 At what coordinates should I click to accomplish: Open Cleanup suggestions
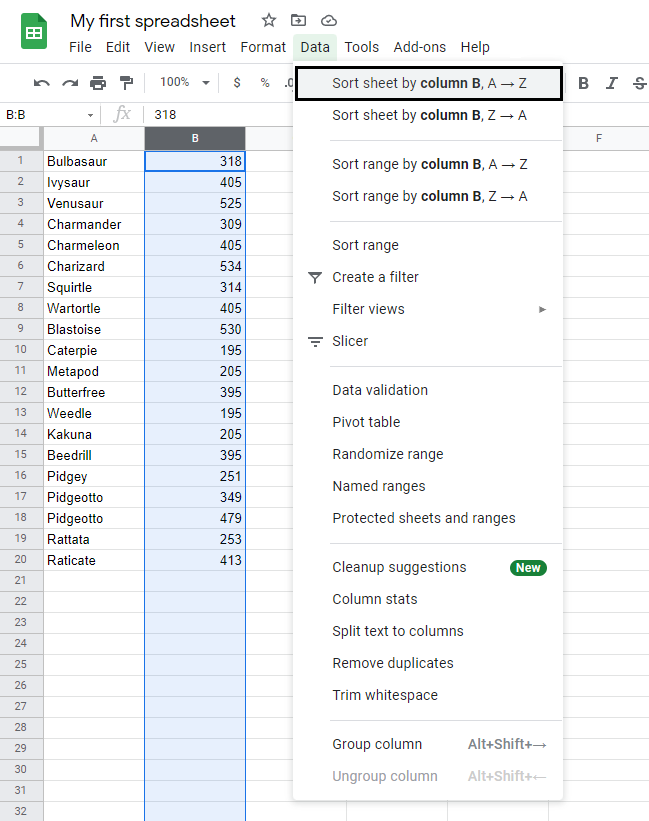click(399, 567)
